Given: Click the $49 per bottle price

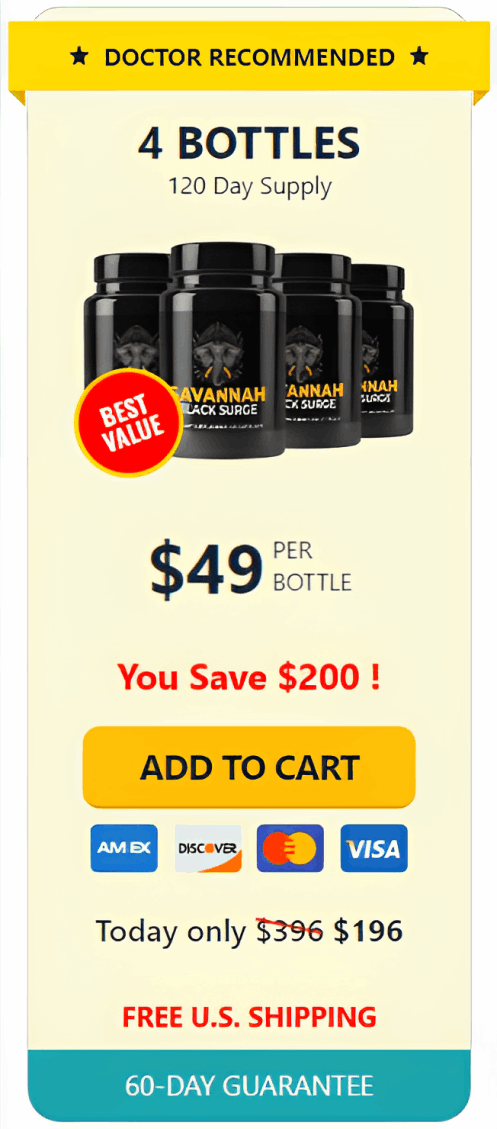Looking at the screenshot, I should 250,567.
